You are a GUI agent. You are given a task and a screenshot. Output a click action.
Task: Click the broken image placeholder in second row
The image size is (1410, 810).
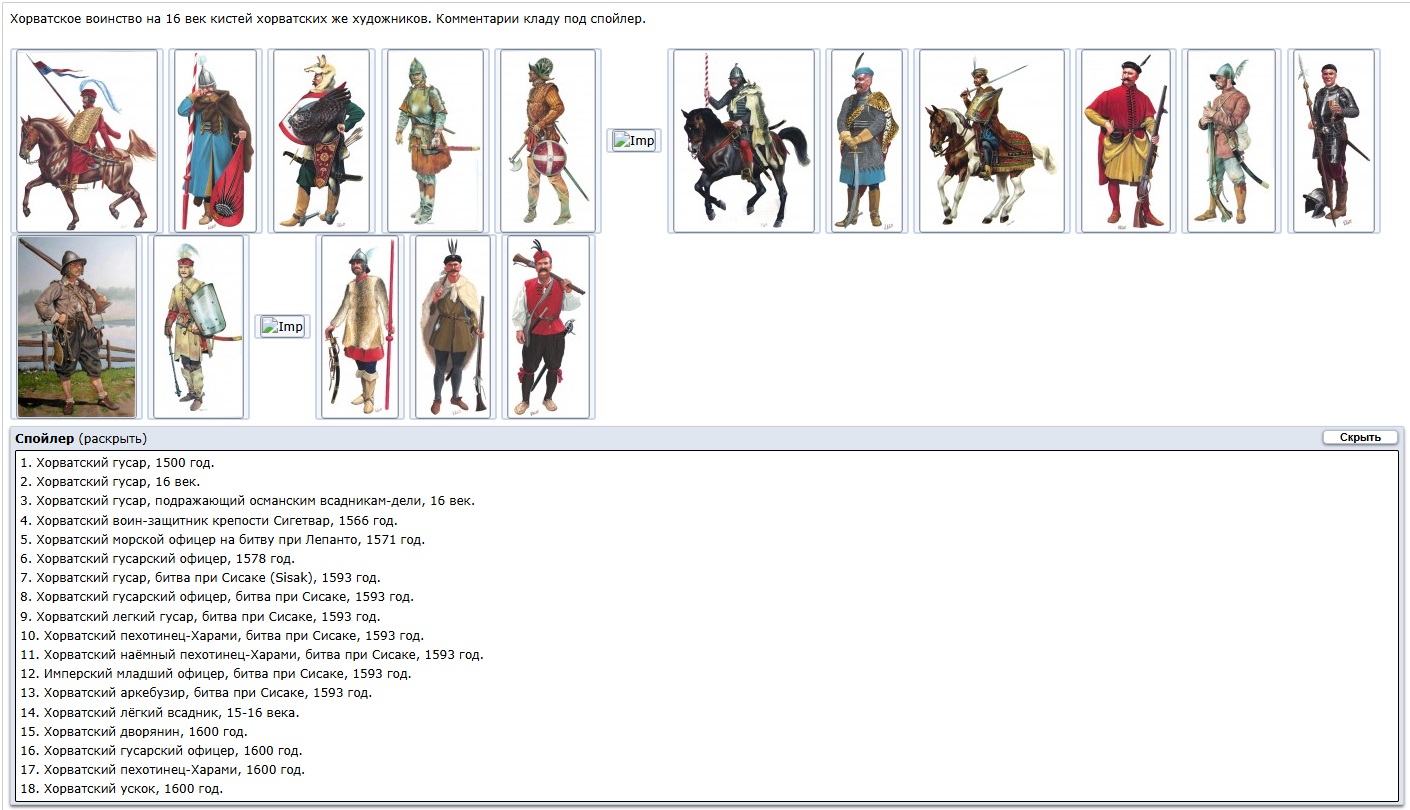click(282, 327)
